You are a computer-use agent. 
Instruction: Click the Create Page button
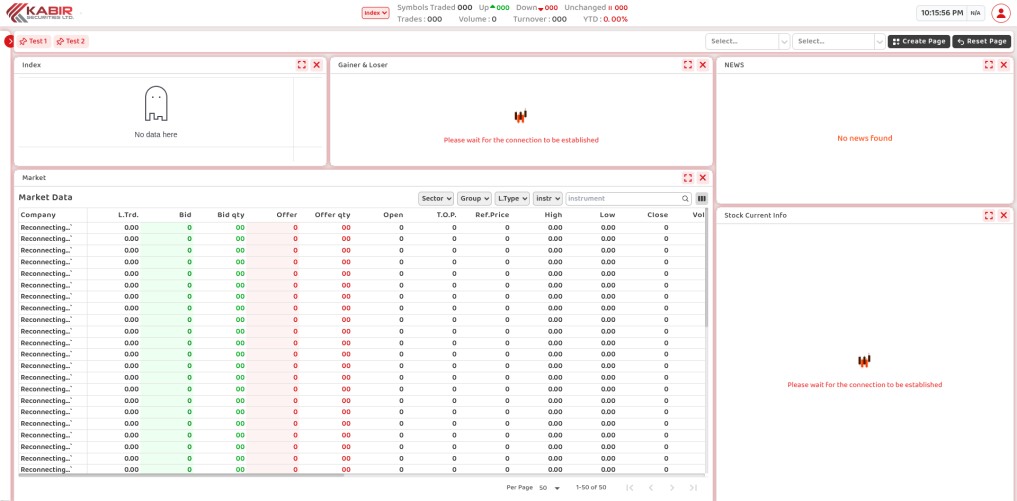pyautogui.click(x=918, y=42)
